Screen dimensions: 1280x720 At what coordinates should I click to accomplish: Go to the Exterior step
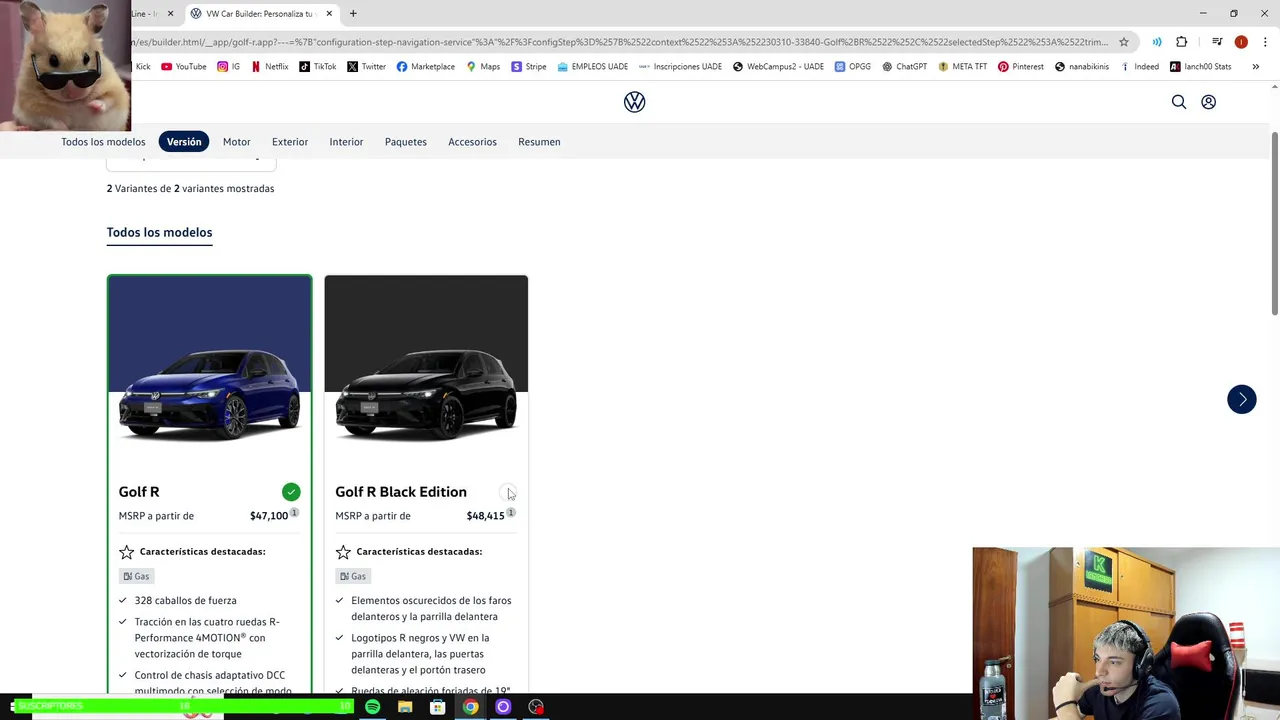(x=290, y=142)
